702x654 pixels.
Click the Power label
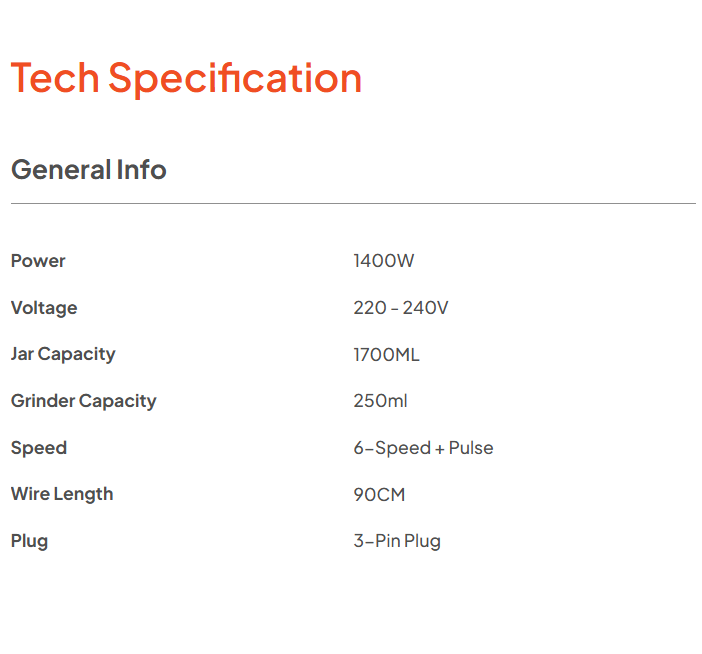point(38,261)
